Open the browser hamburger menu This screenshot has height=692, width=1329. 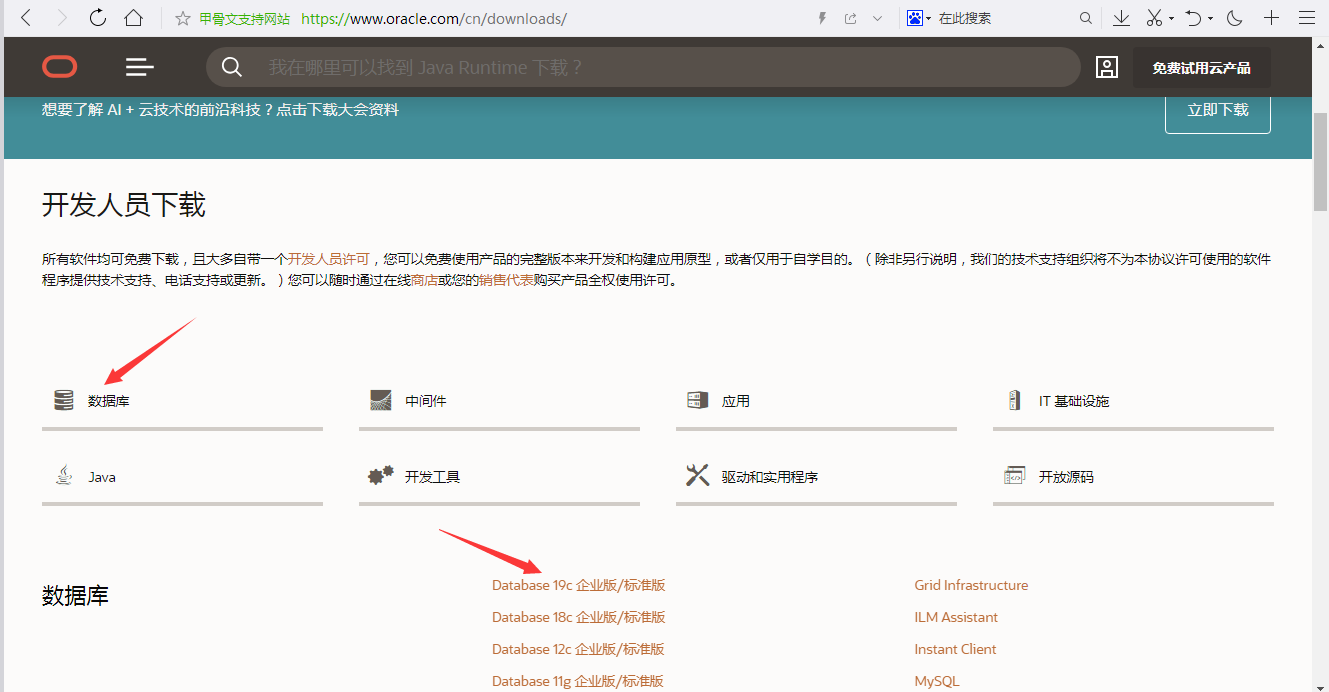point(1306,17)
